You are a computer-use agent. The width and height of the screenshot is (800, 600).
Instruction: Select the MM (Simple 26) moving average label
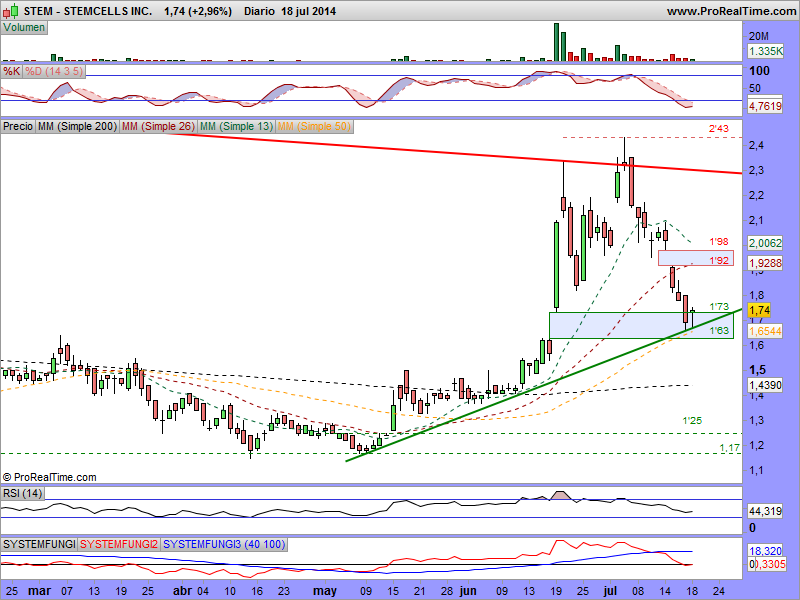[158, 126]
